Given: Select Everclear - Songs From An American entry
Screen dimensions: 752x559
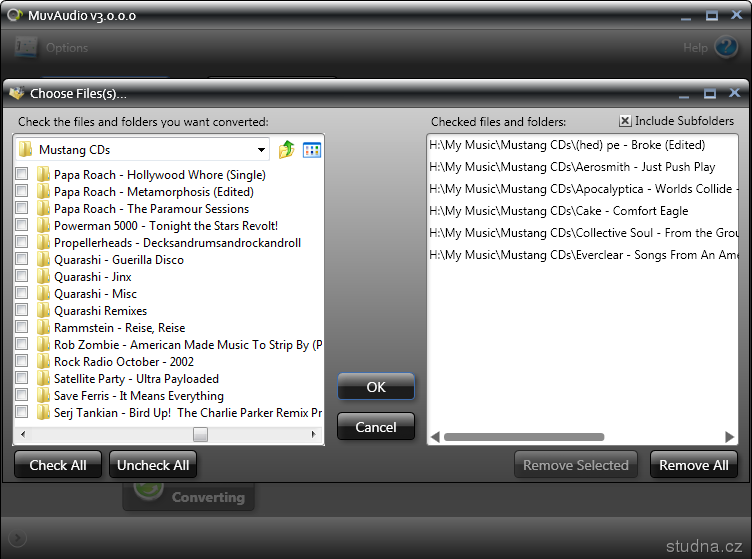Looking at the screenshot, I should coord(583,255).
